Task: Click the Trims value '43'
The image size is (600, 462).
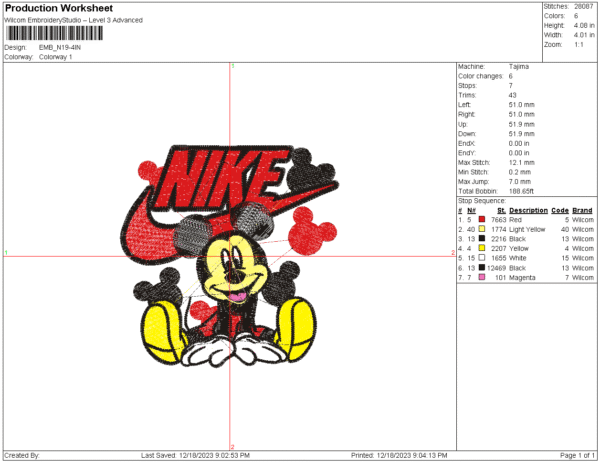Action: click(x=513, y=95)
